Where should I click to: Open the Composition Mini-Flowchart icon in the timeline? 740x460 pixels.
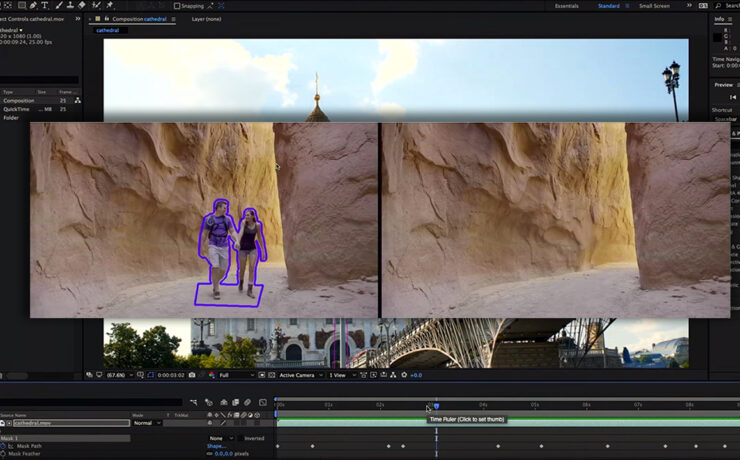pos(193,402)
